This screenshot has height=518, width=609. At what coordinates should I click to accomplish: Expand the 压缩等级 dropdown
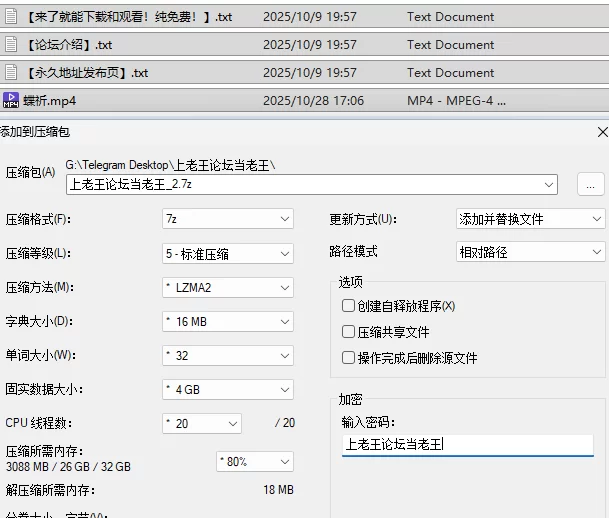[228, 253]
